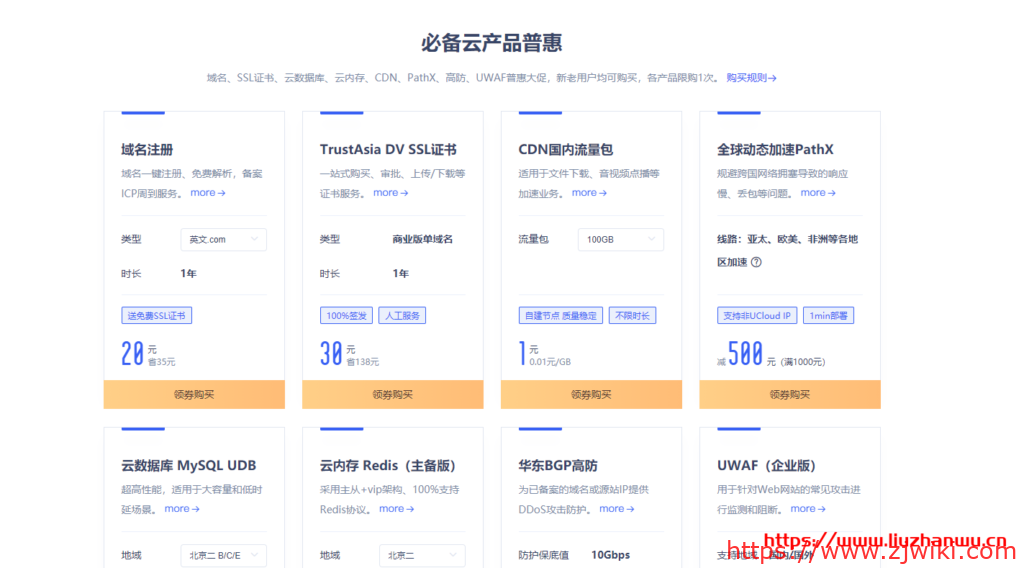Click 领券购买 for 全球动态加速PathX
The height and width of the screenshot is (568, 1024).
coord(790,394)
